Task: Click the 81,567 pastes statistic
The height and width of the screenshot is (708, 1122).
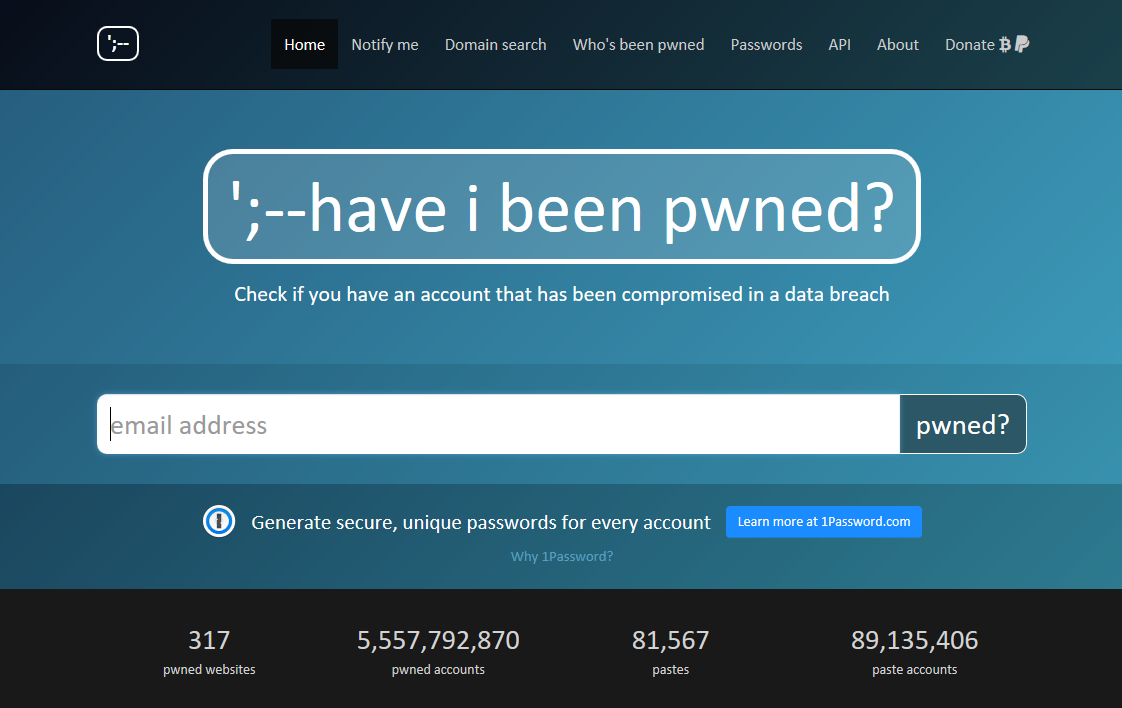Action: [x=670, y=651]
